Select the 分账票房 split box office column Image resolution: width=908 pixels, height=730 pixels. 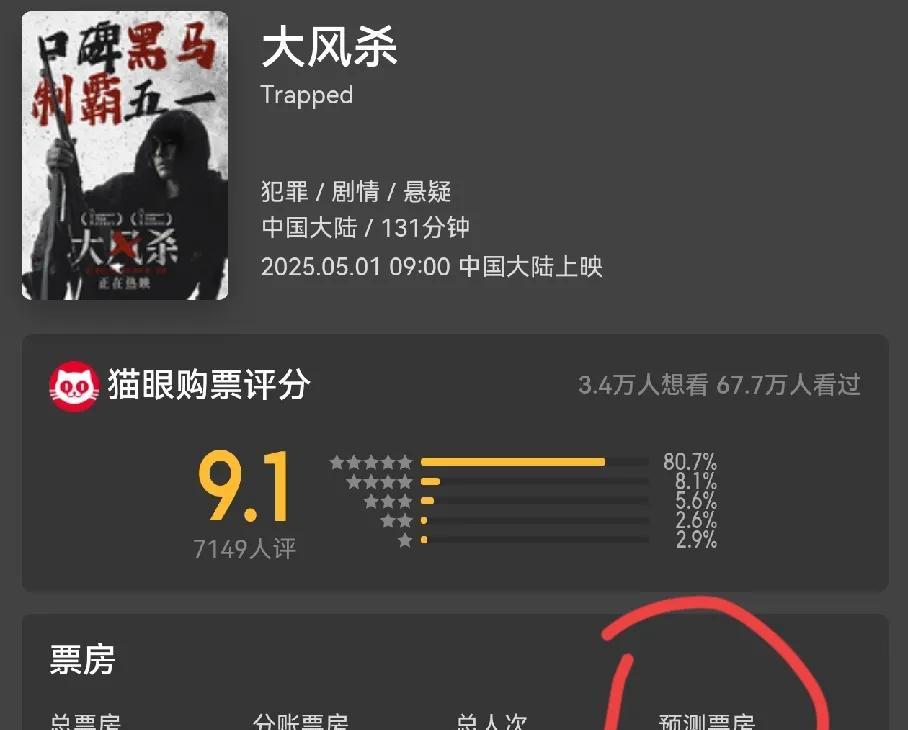pyautogui.click(x=301, y=722)
